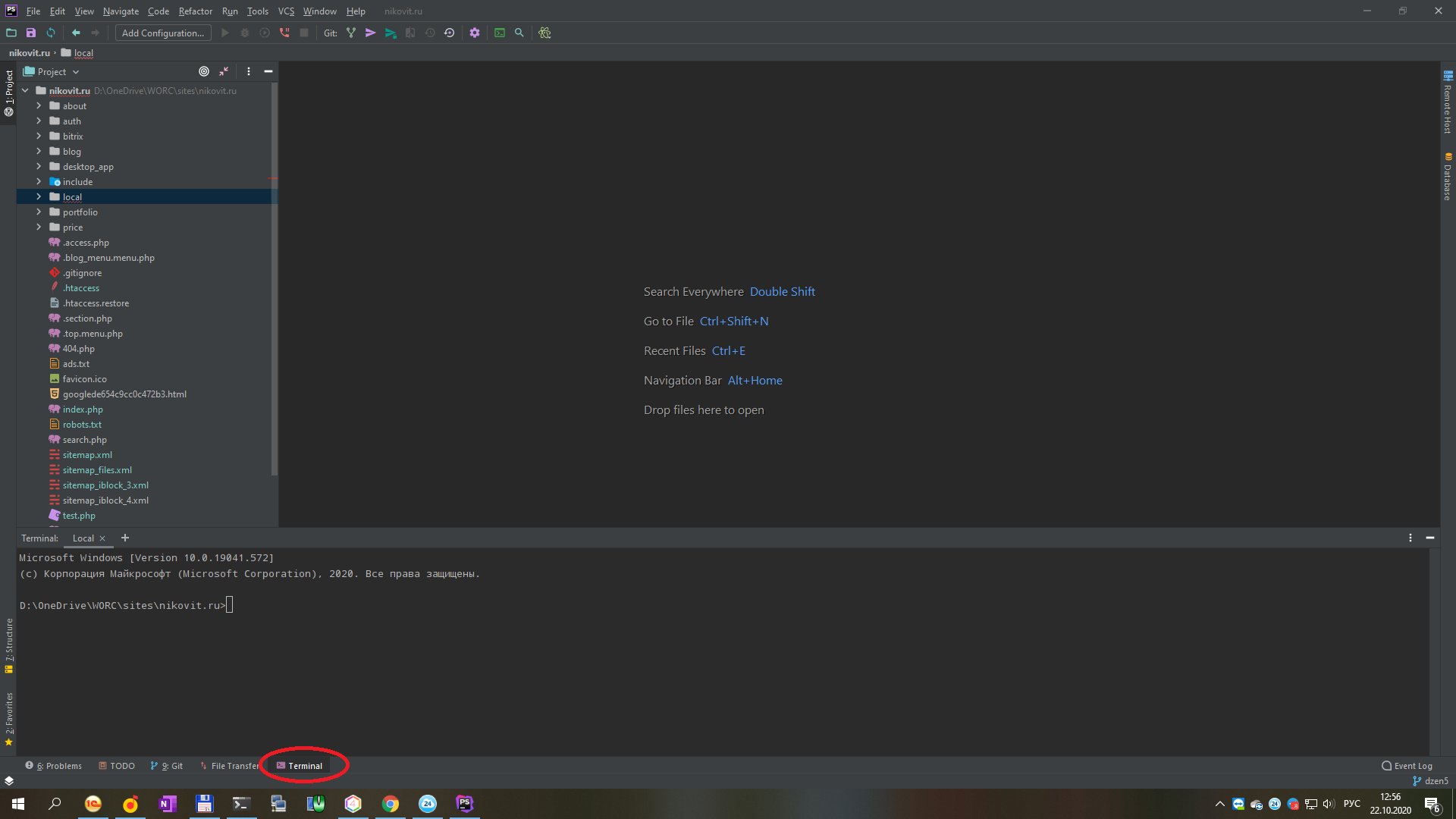Expand the portfolio folder
Screen dimensions: 1456x819
coord(39,212)
